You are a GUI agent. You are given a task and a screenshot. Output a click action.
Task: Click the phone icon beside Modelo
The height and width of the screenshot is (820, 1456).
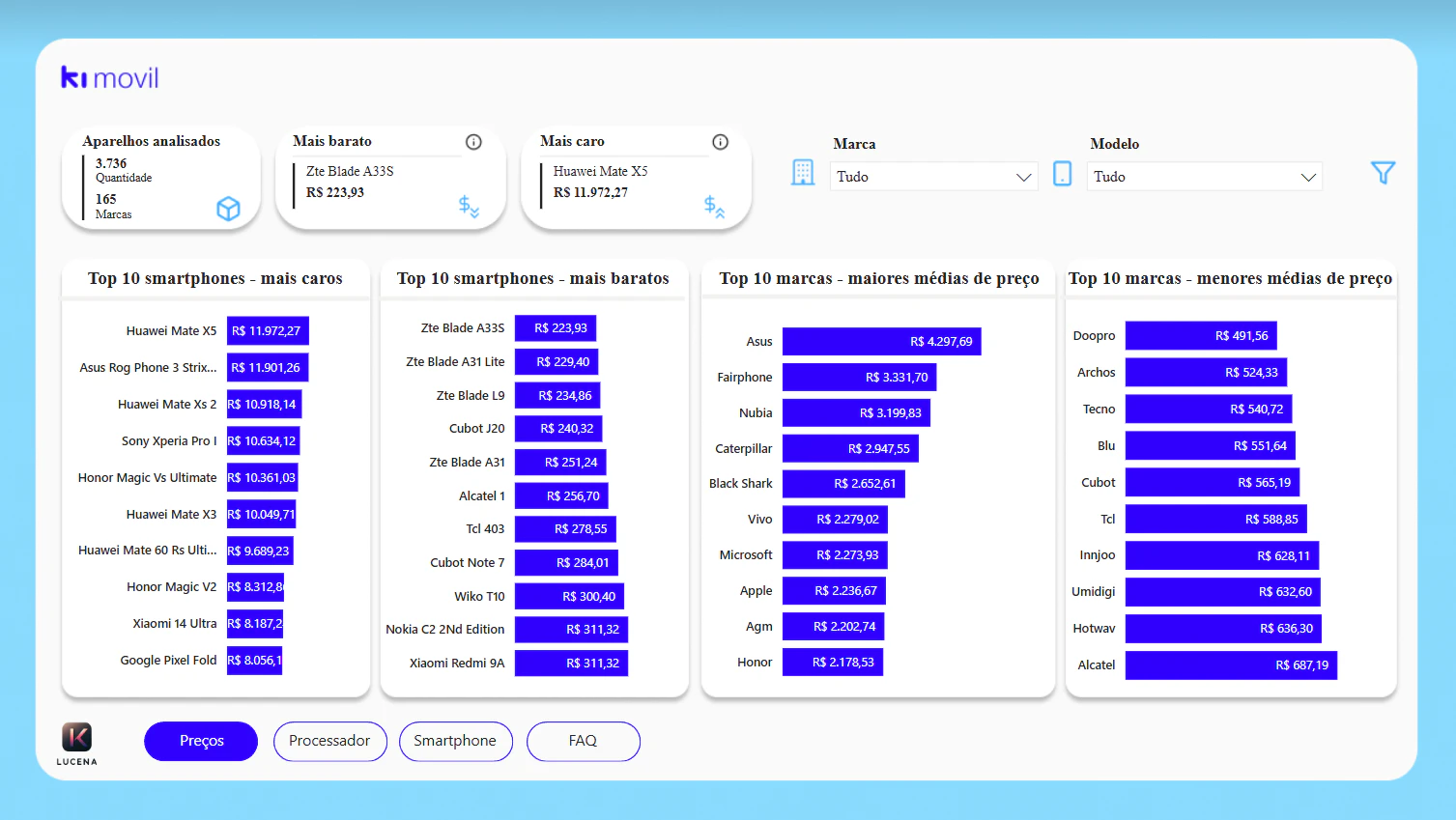point(1062,173)
